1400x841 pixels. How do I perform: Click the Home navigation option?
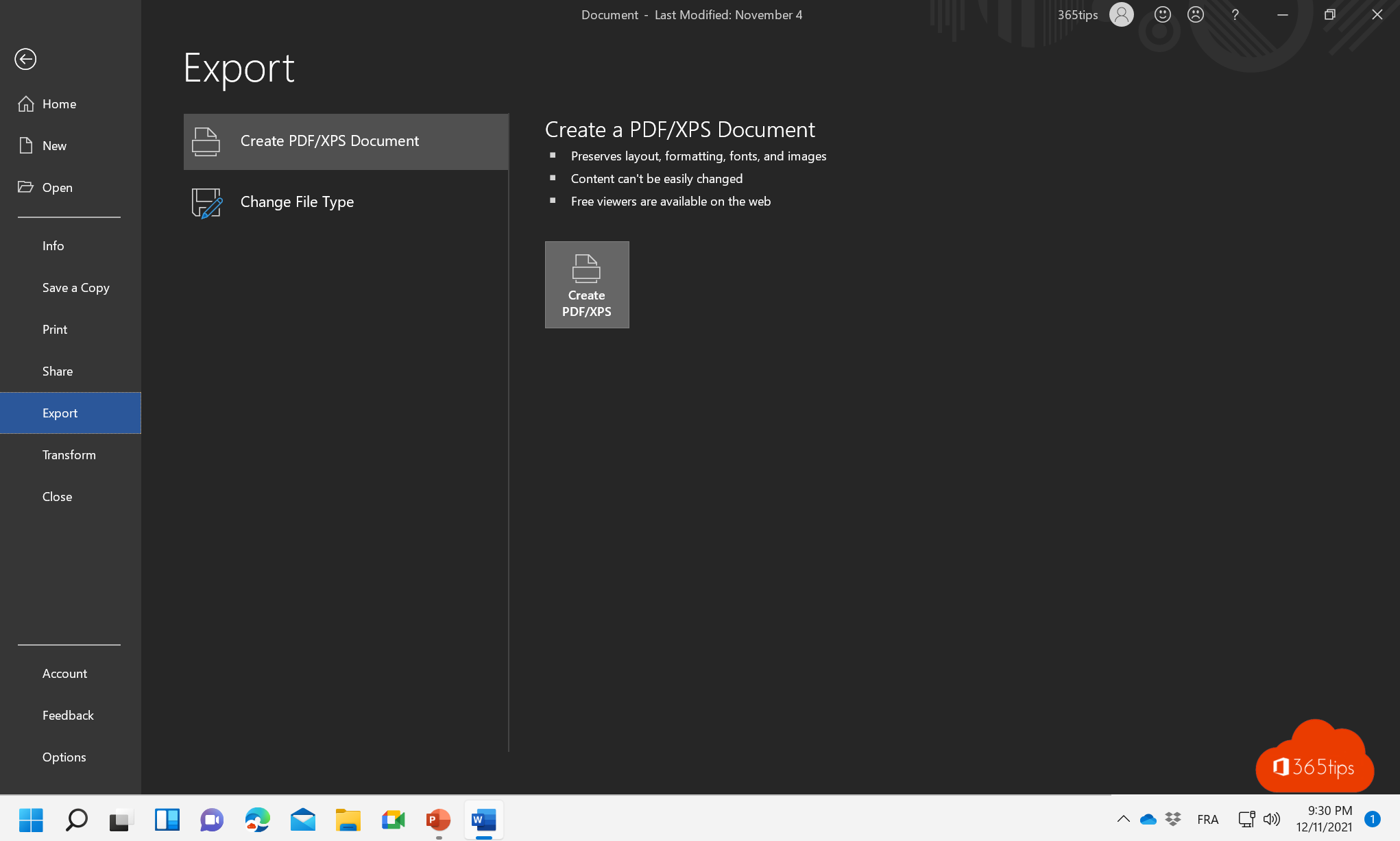(58, 103)
